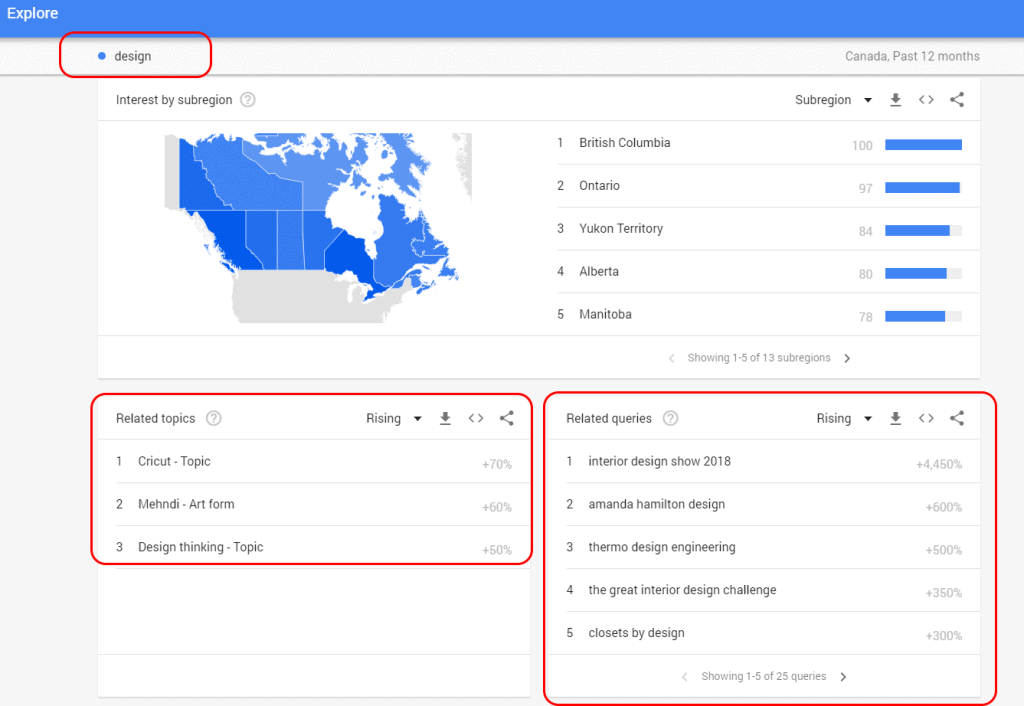This screenshot has width=1024, height=706.
Task: Download the Interest by subregion data
Action: click(895, 99)
